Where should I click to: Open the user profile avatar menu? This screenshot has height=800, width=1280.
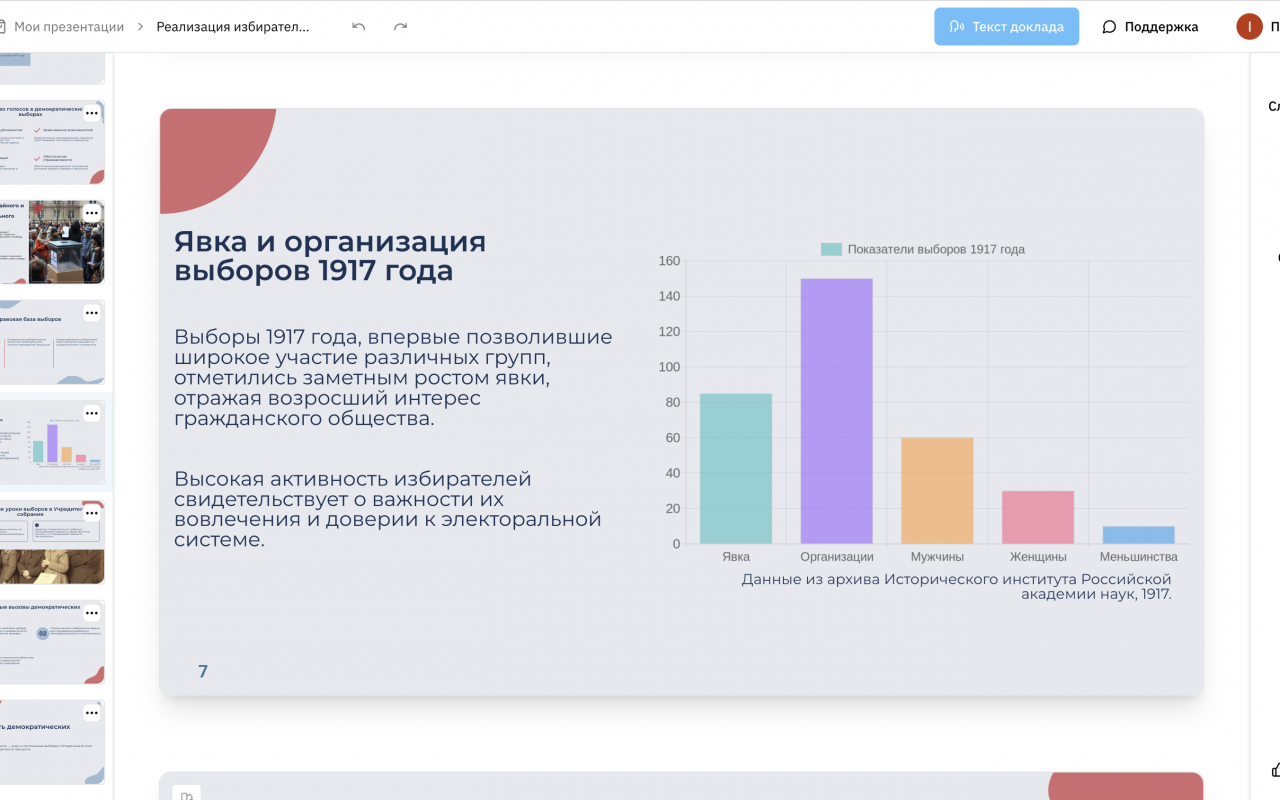pyautogui.click(x=1249, y=27)
